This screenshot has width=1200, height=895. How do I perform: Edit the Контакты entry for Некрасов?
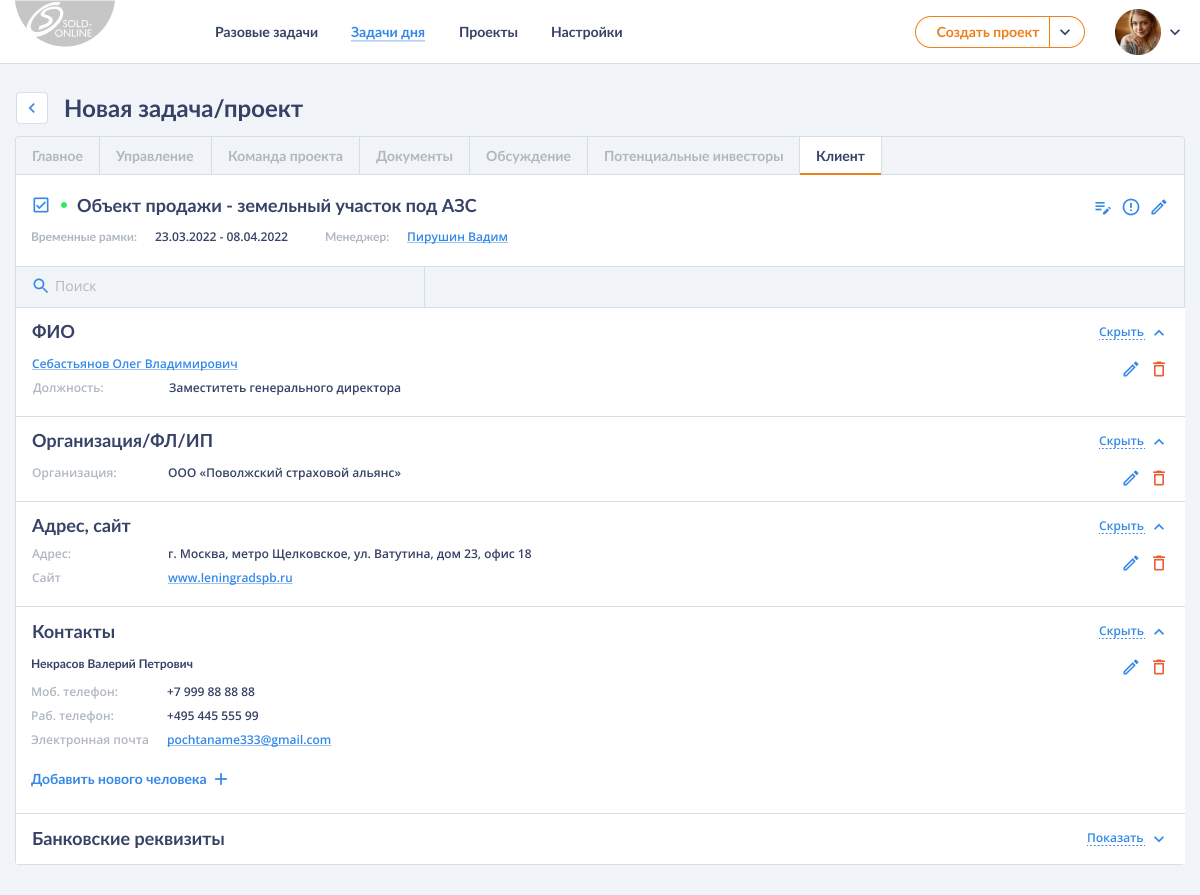point(1131,667)
